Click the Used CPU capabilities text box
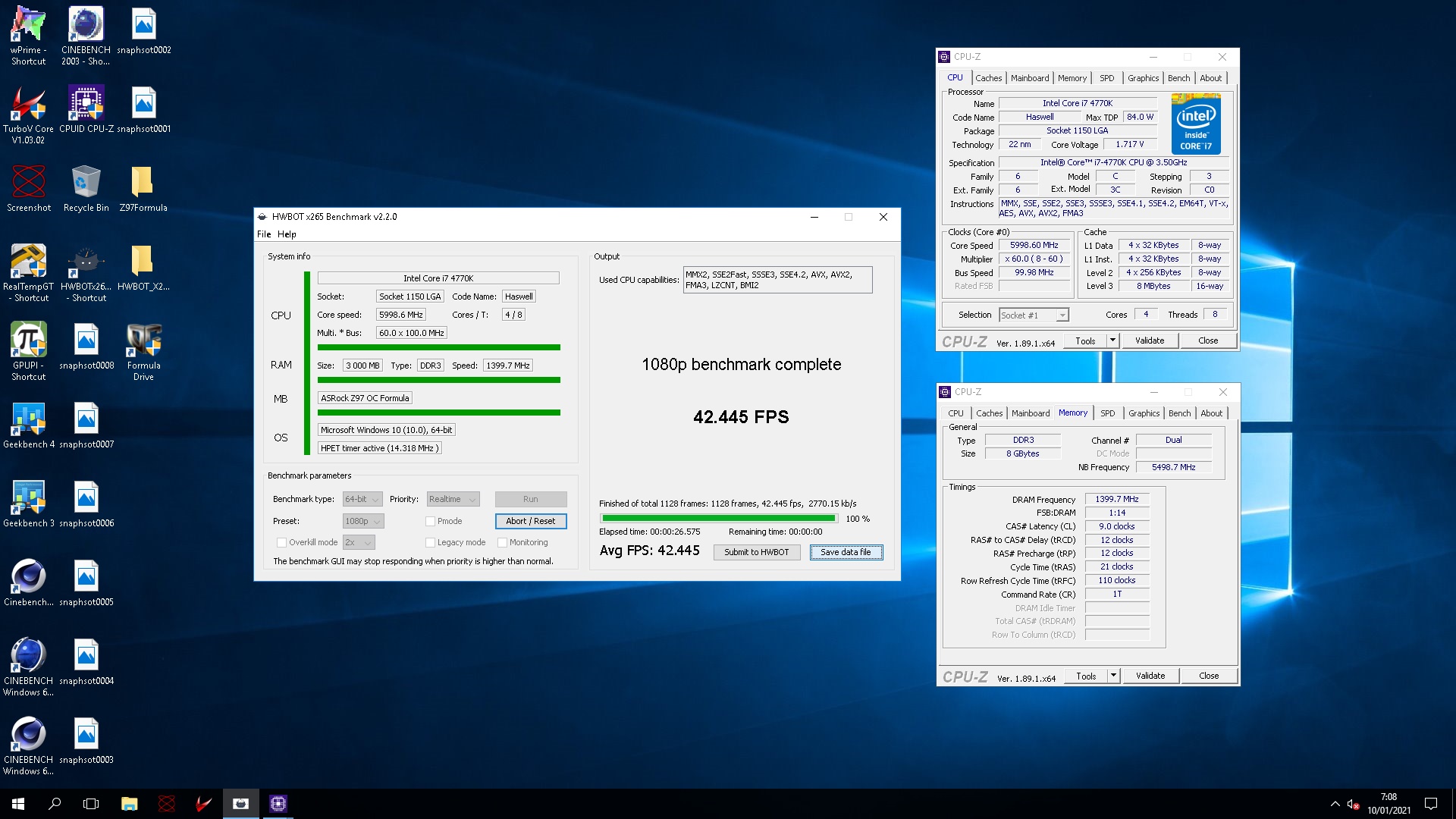The height and width of the screenshot is (819, 1456). coord(777,280)
